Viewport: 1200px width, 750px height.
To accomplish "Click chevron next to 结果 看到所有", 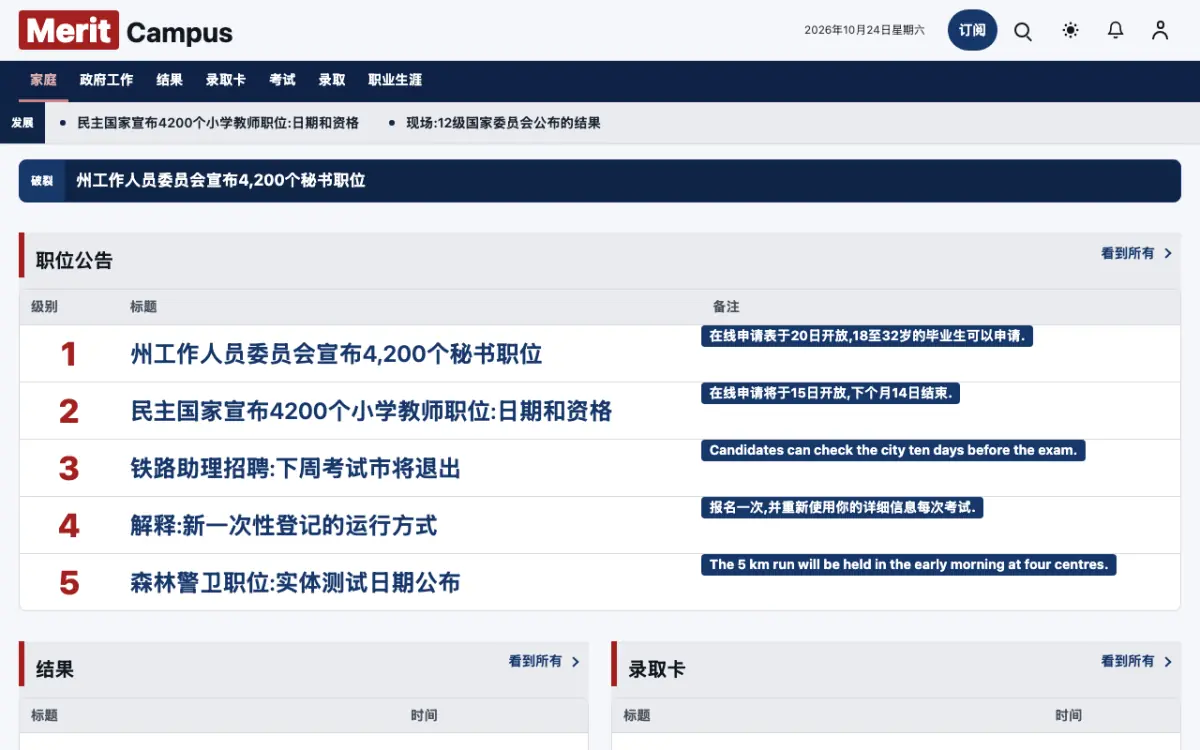I will pyautogui.click(x=575, y=662).
